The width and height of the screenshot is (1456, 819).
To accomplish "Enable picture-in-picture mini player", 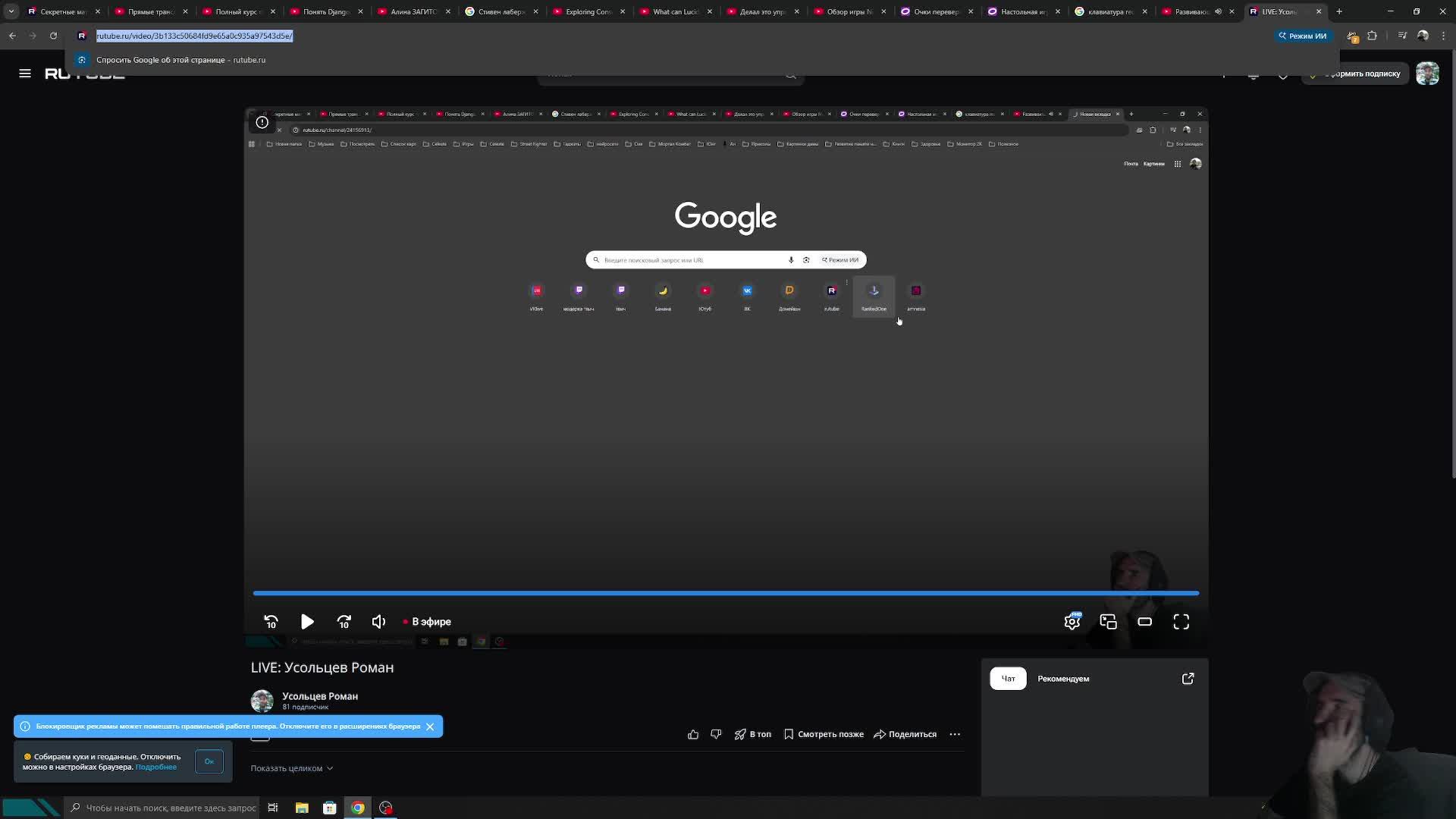I will [1108, 622].
